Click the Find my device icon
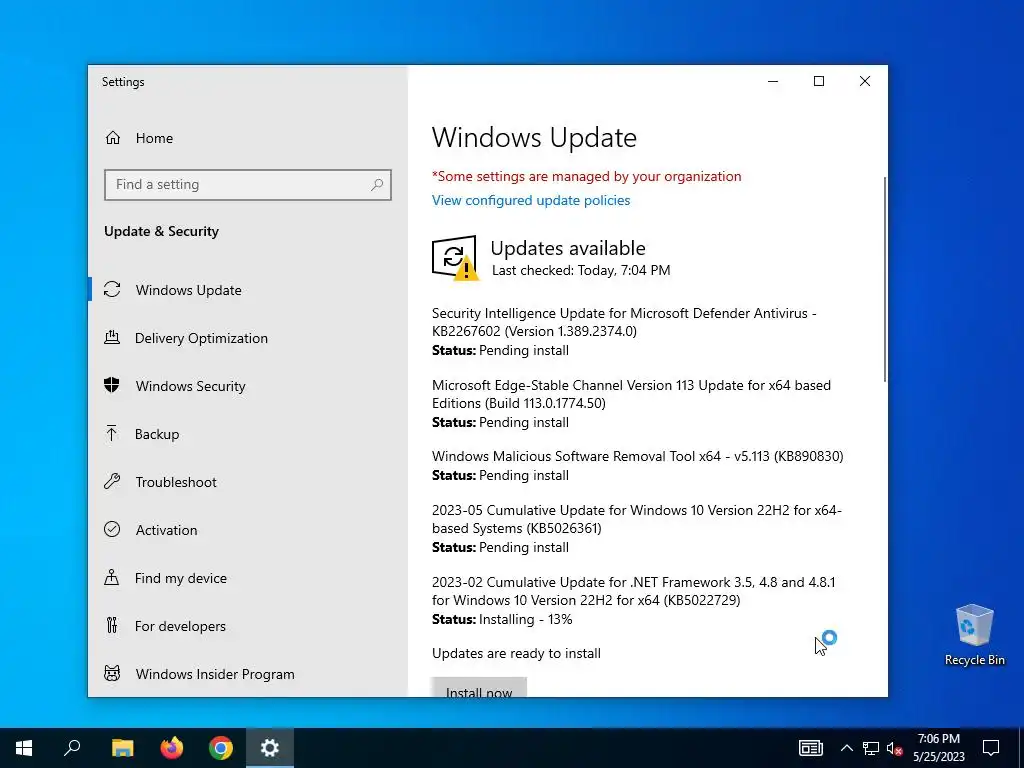Viewport: 1024px width, 768px height. pyautogui.click(x=112, y=577)
